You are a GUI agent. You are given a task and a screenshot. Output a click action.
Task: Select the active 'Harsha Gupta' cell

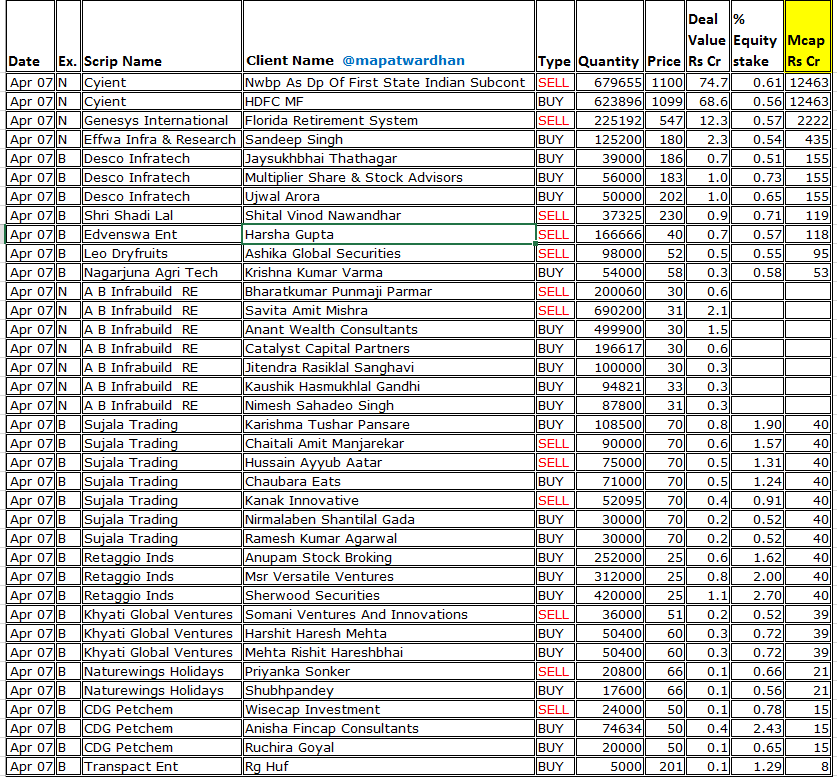click(x=389, y=235)
